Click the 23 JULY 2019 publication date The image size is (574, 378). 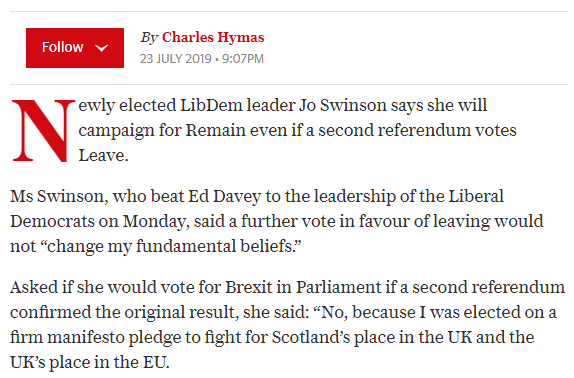176,59
